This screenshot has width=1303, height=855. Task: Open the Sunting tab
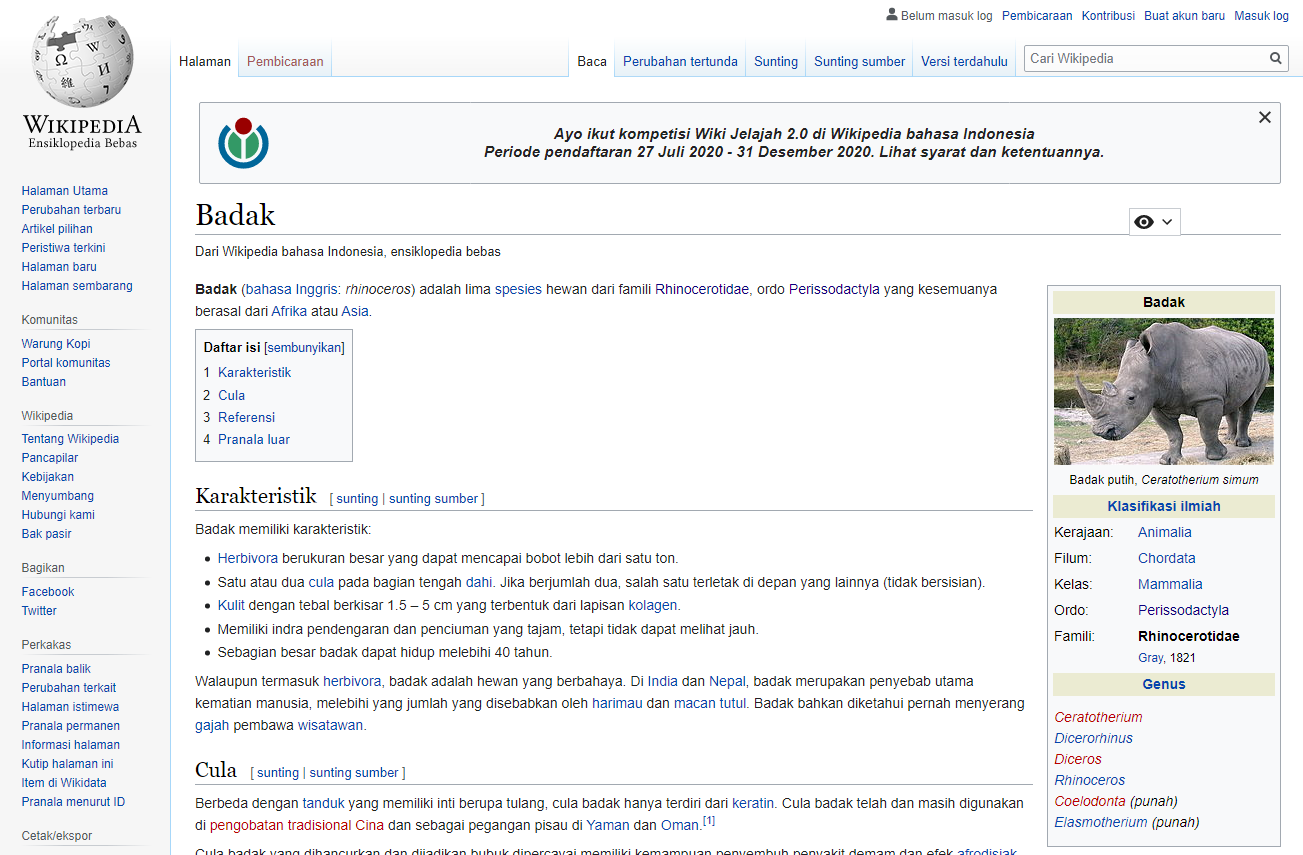(776, 62)
